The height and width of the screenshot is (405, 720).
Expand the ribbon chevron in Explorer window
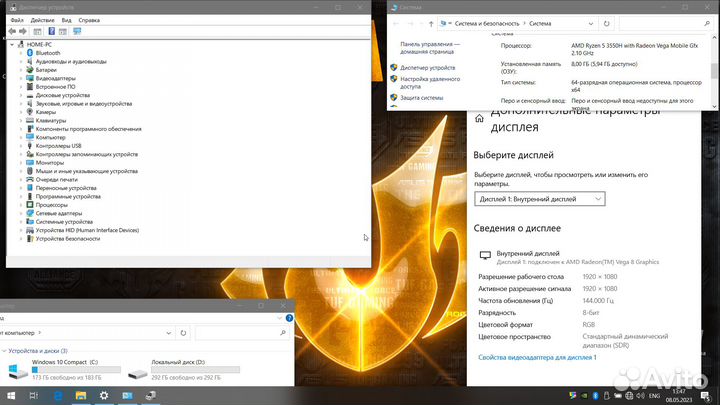(279, 318)
